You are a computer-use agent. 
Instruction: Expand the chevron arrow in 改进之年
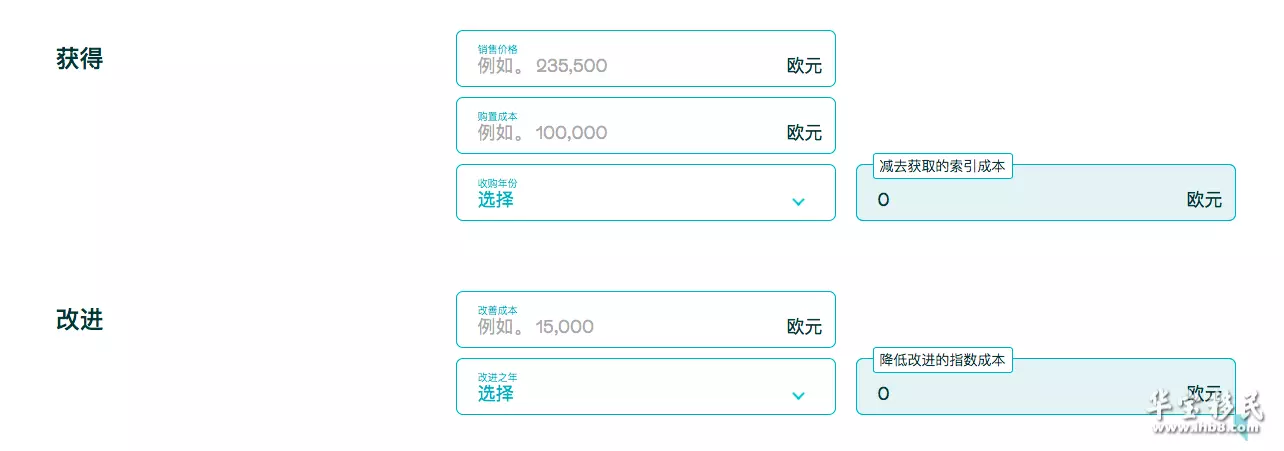pos(798,395)
